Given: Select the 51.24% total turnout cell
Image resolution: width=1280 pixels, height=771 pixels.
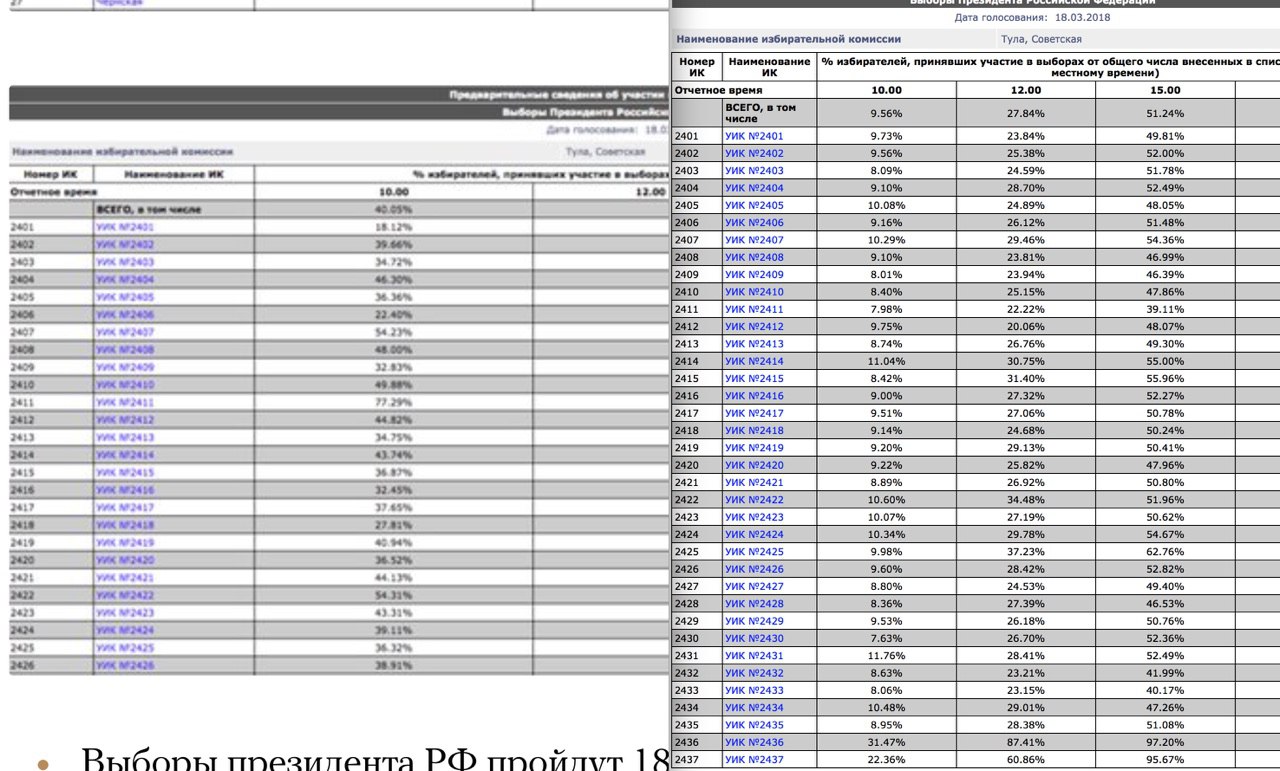Looking at the screenshot, I should point(1166,113).
